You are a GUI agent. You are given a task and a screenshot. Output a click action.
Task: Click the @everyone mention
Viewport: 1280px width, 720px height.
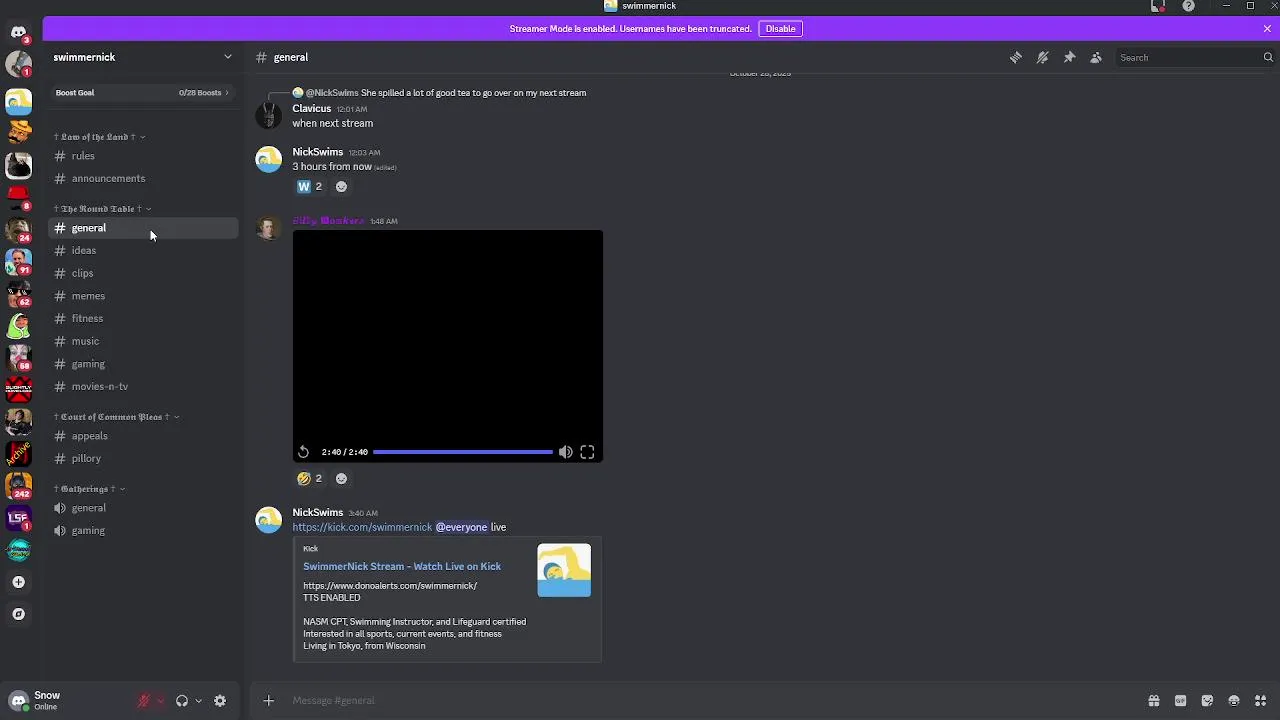coord(461,527)
